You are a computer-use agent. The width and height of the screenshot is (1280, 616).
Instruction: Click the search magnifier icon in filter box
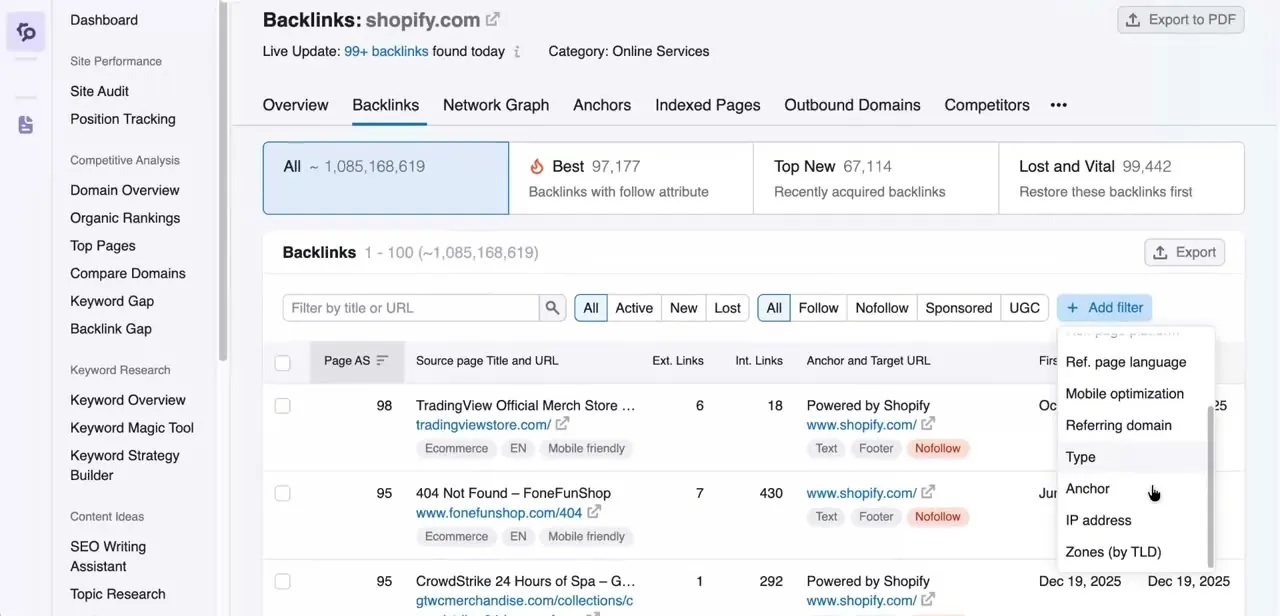click(x=552, y=308)
